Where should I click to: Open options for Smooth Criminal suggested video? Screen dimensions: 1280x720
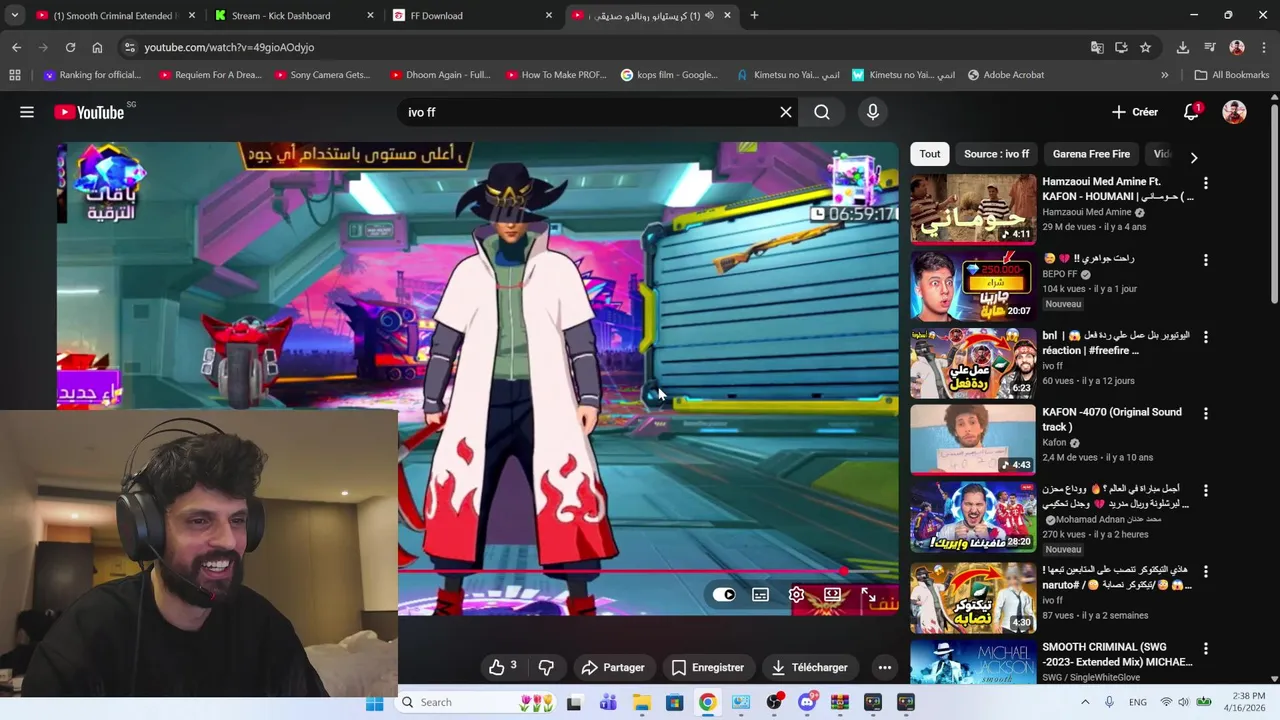(1205, 648)
